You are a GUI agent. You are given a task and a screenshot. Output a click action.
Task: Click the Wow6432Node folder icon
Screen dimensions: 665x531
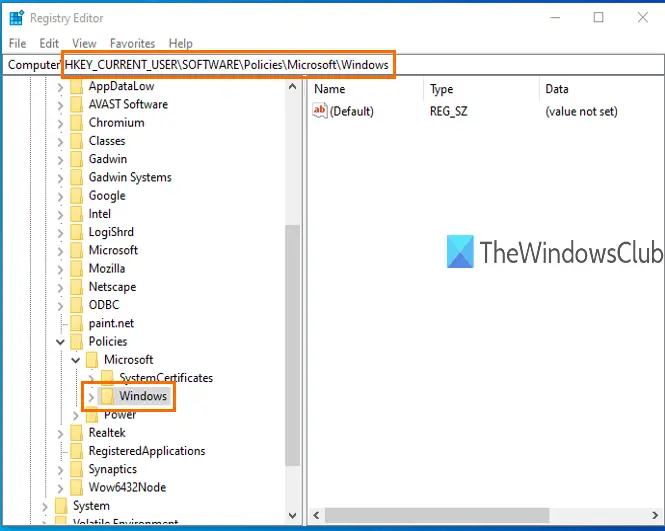[76, 487]
